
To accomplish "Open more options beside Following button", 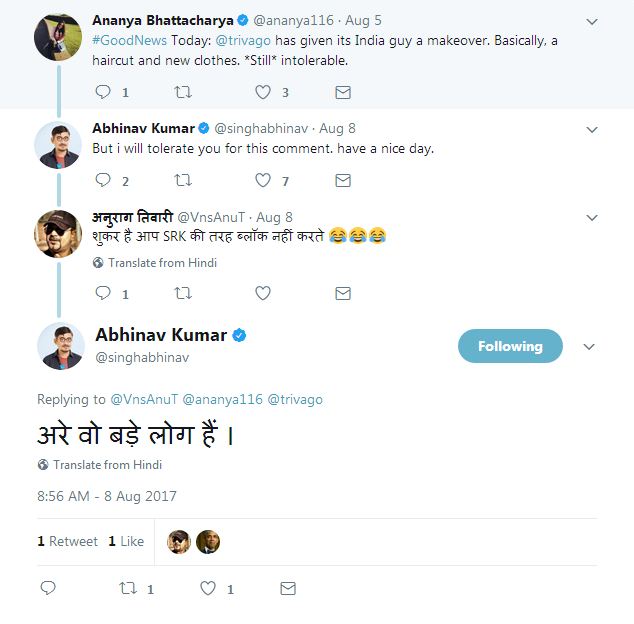I will pyautogui.click(x=589, y=347).
